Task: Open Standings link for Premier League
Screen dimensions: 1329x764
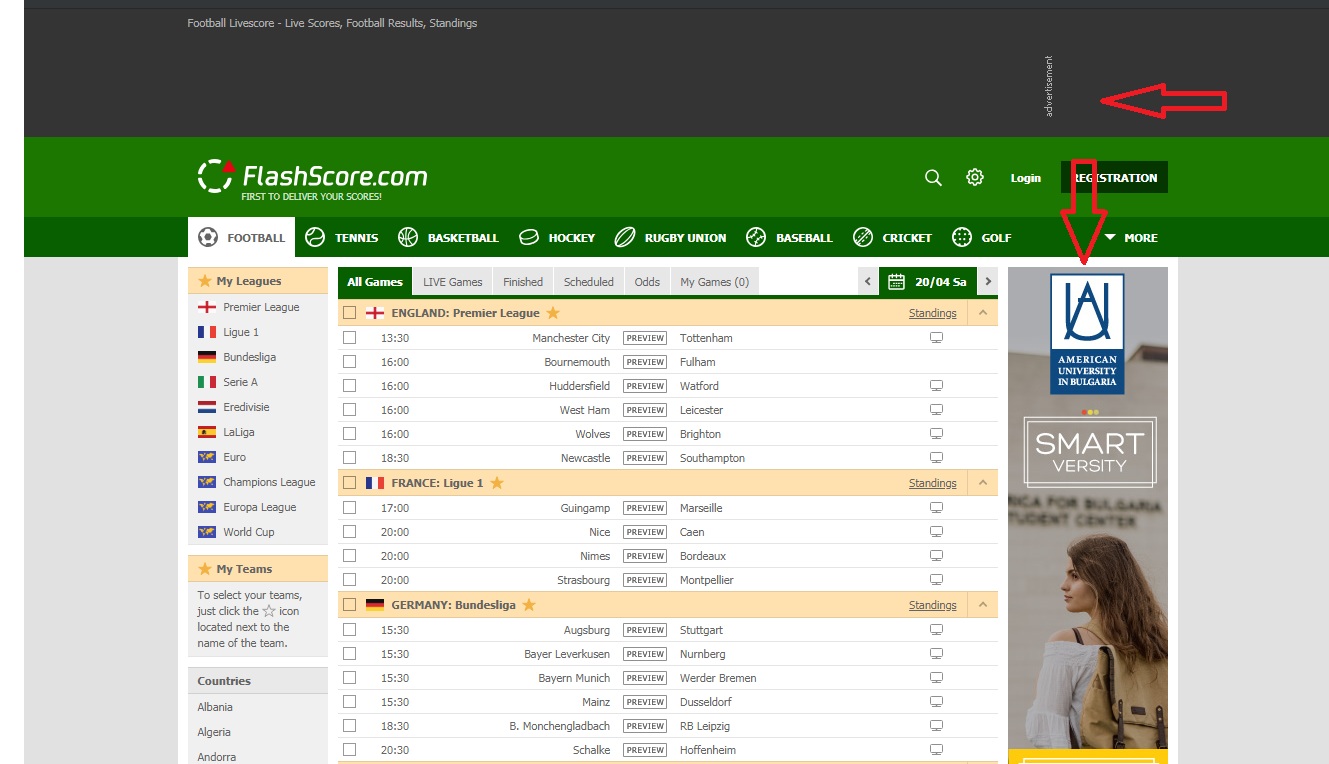Action: [932, 313]
